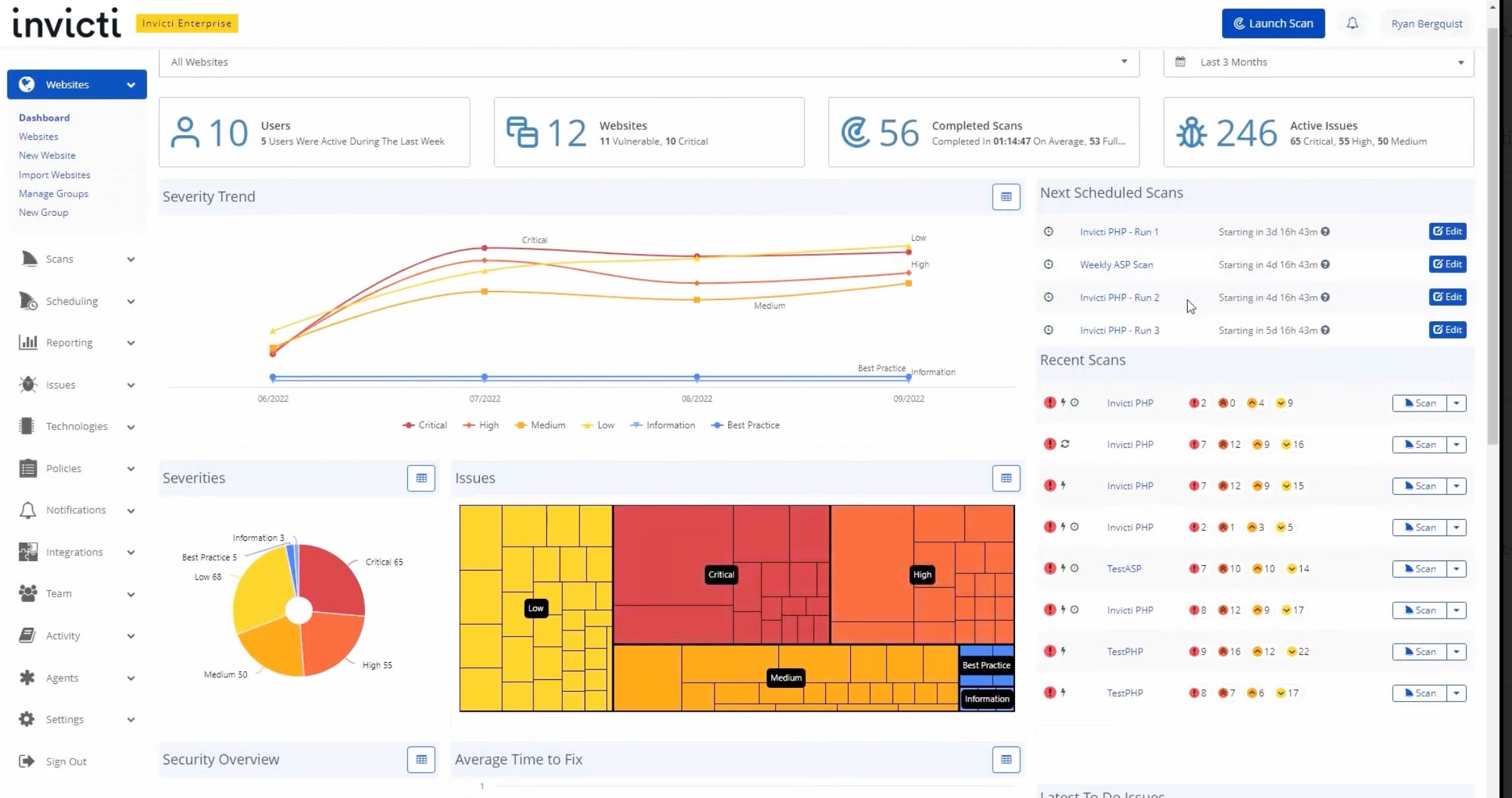Open Scan dropdown arrow for TestASP row
Viewport: 1512px width, 798px height.
[1456, 568]
